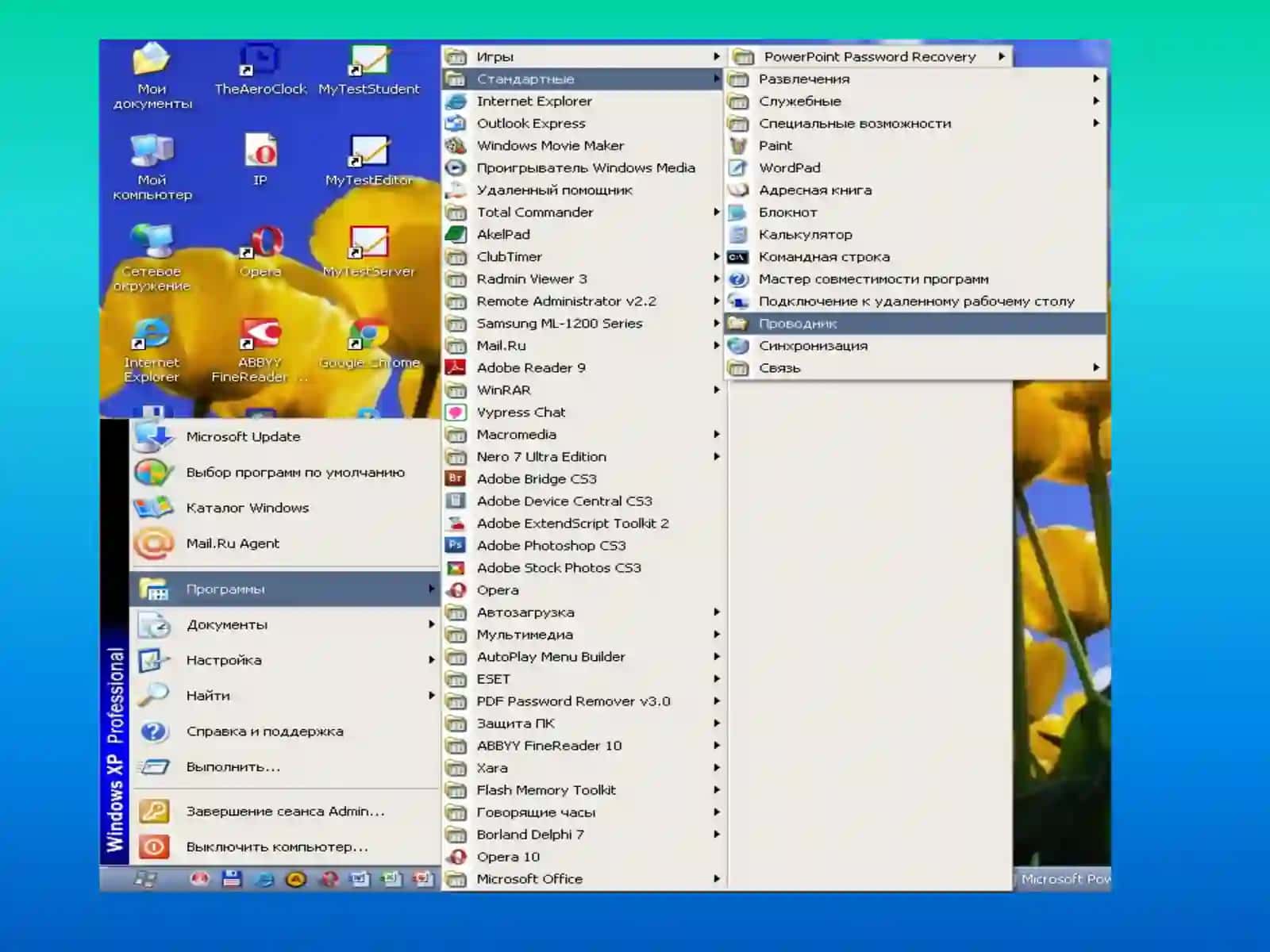Image resolution: width=1270 pixels, height=952 pixels.
Task: Expand the Total Commander submenu
Action: coord(583,213)
